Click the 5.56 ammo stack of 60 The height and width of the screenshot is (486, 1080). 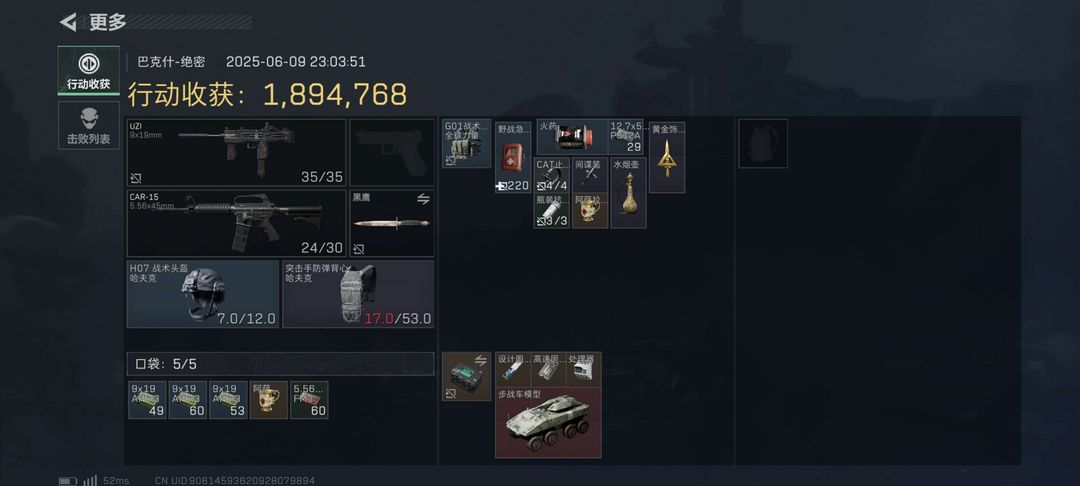pos(309,400)
